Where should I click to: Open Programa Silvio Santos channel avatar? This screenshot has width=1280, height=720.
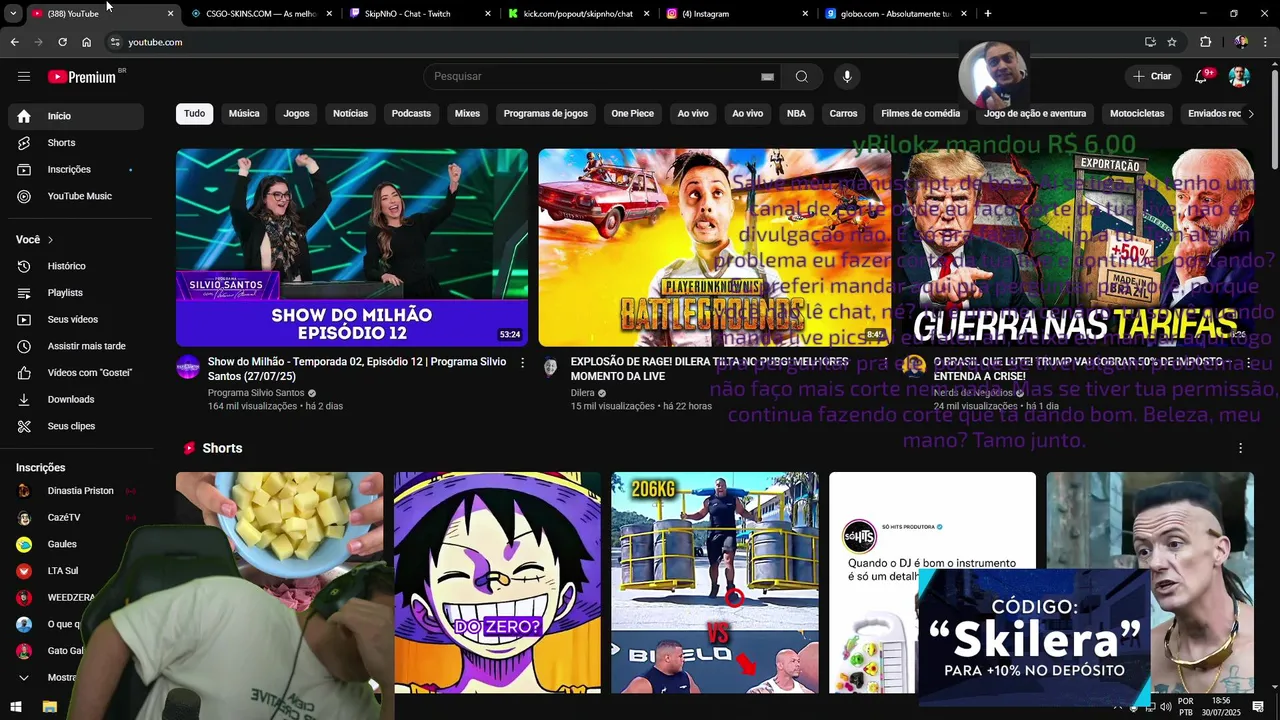188,367
